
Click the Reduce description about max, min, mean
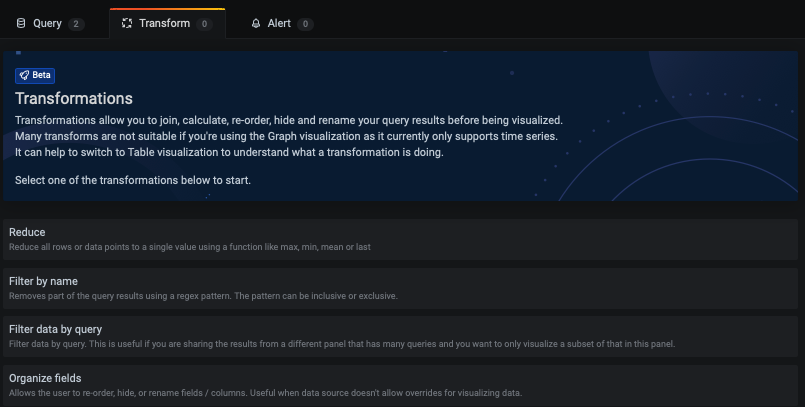click(x=189, y=247)
